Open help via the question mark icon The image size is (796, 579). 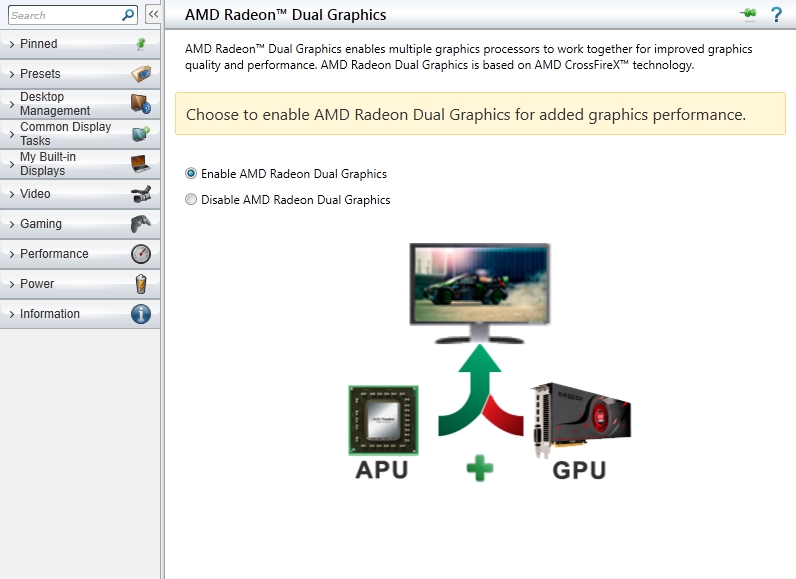776,14
